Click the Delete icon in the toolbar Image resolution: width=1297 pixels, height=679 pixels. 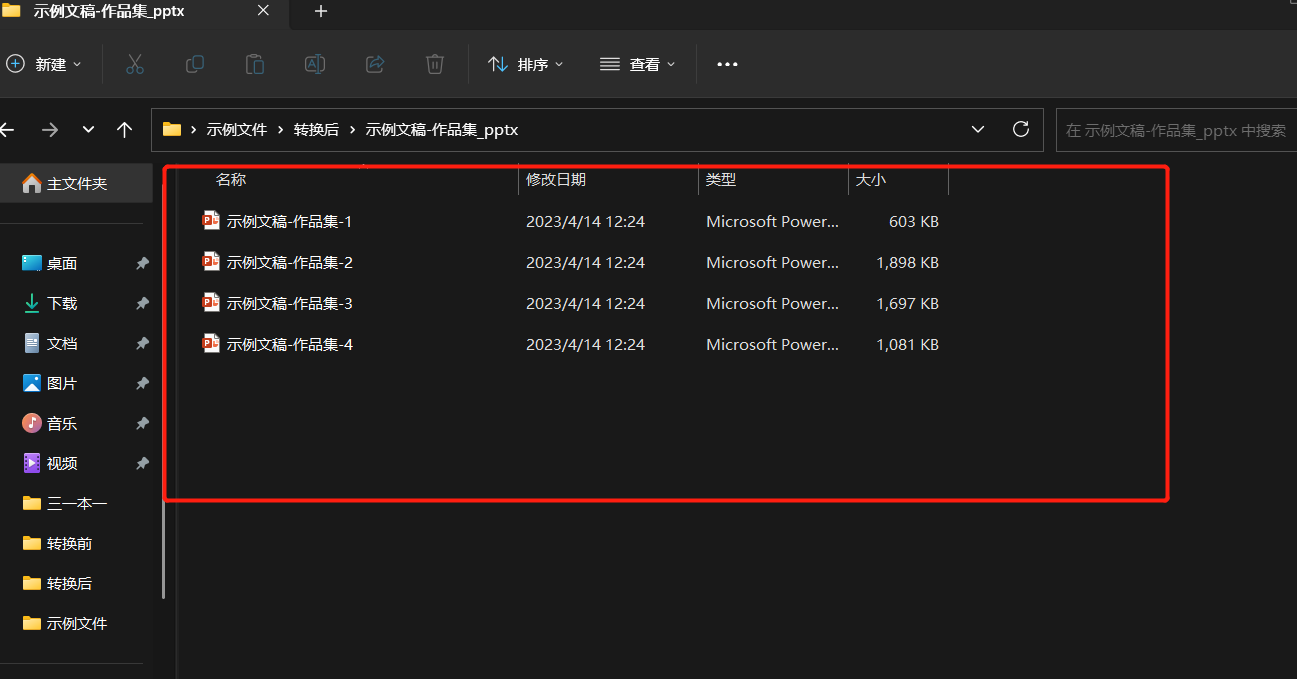point(434,64)
